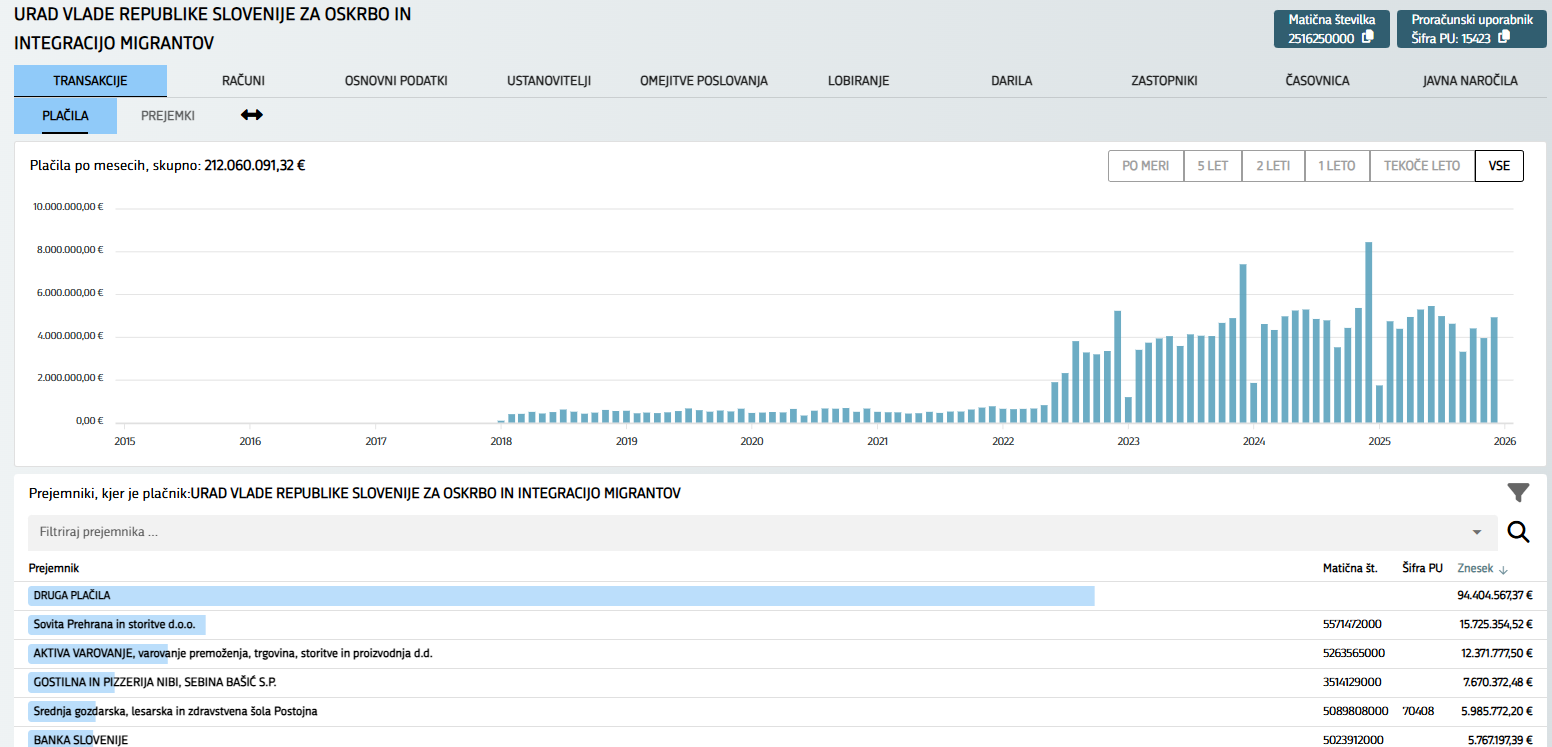Expand the recipient filter dropdown arrow
1552x747 pixels.
pos(1477,532)
